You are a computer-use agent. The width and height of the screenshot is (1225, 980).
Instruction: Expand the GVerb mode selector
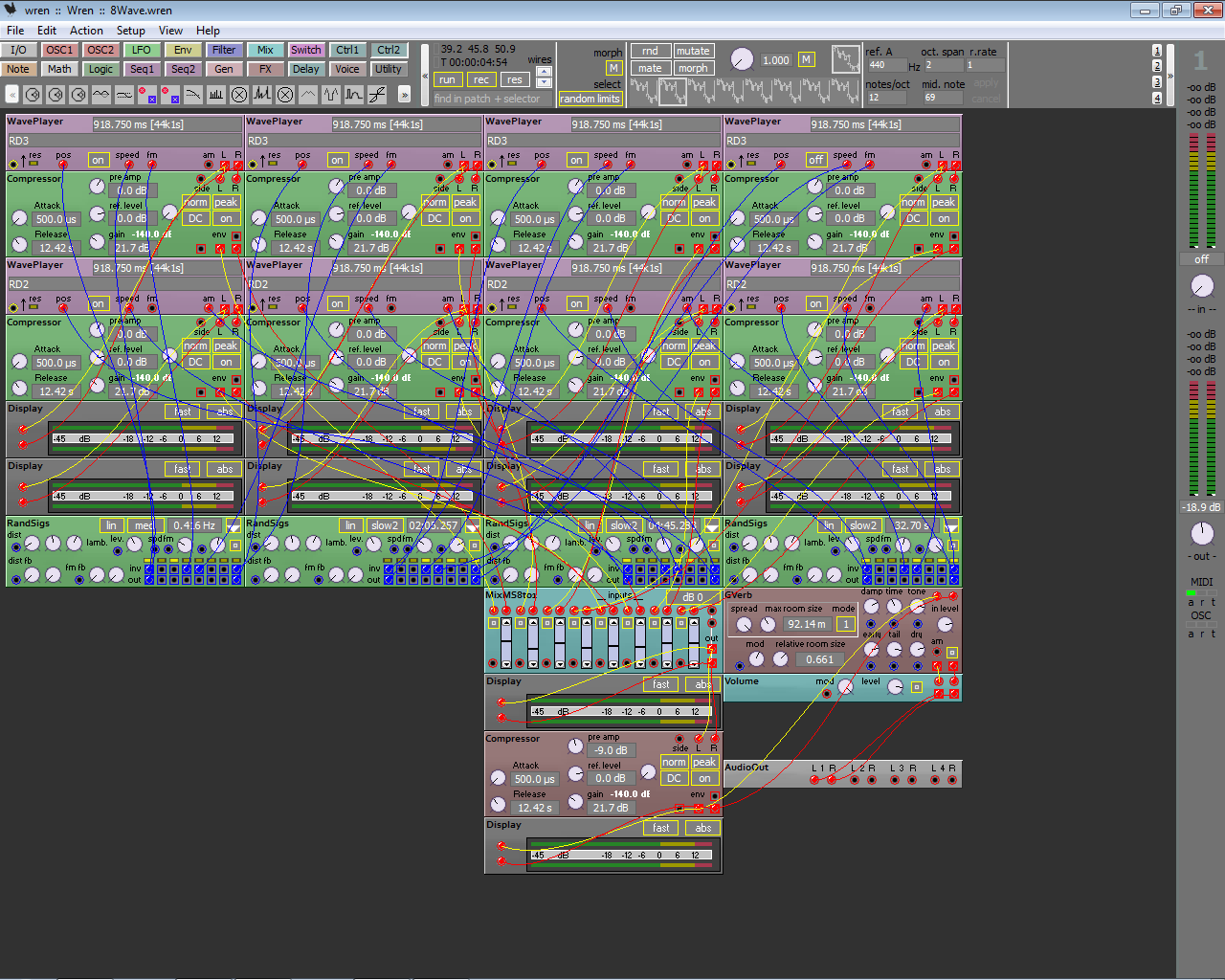click(x=845, y=624)
